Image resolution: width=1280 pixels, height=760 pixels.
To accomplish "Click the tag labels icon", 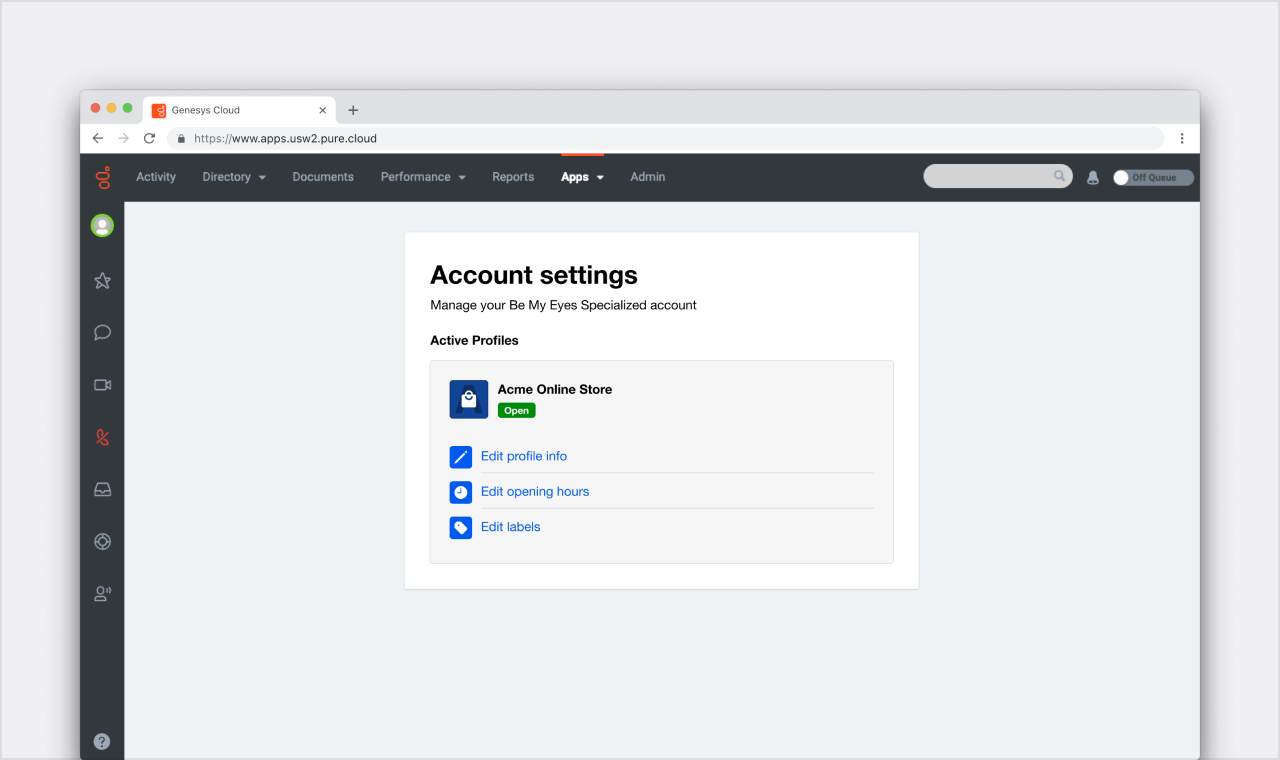I will click(x=461, y=527).
